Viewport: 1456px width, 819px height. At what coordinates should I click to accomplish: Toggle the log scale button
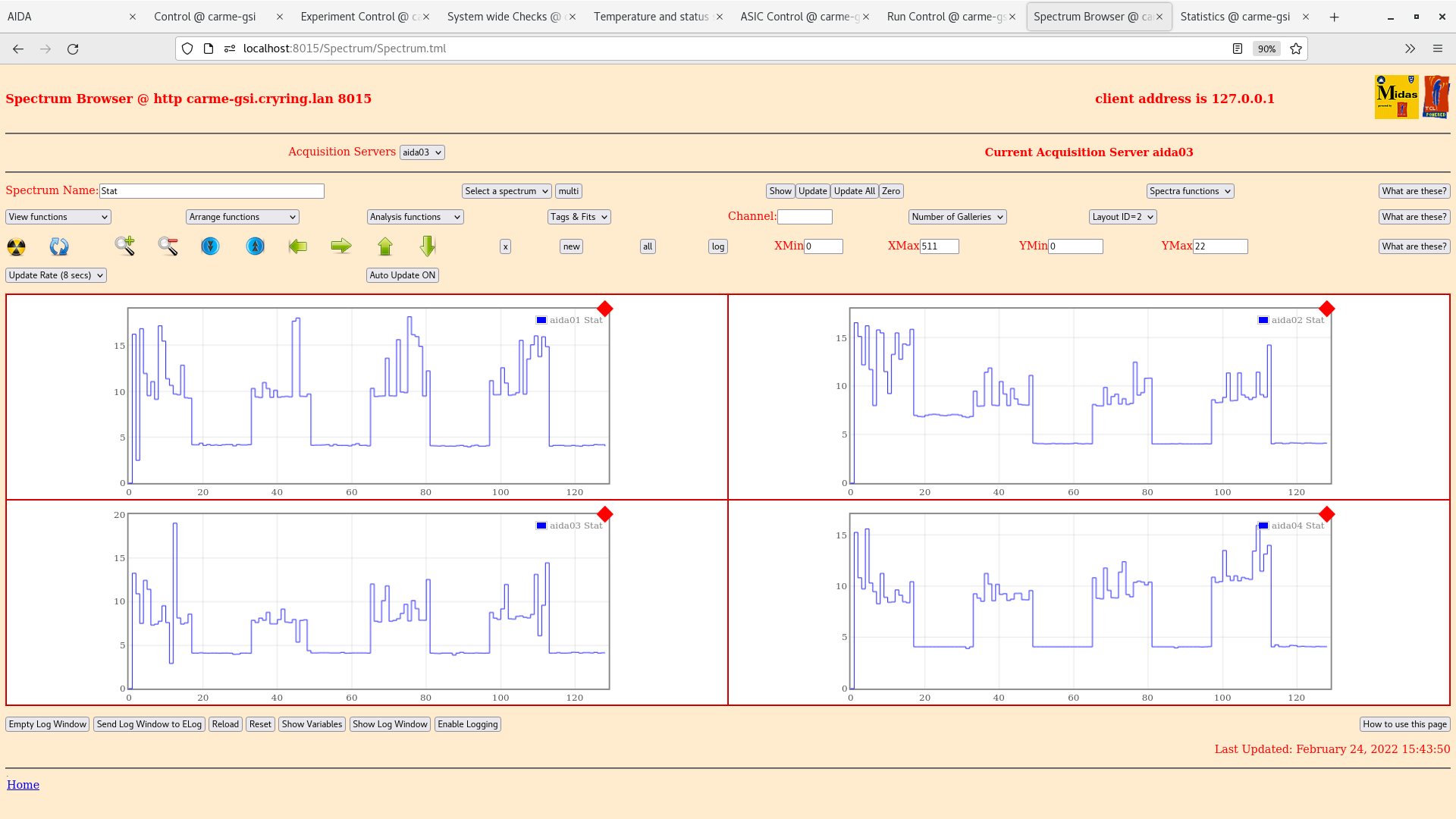(717, 246)
